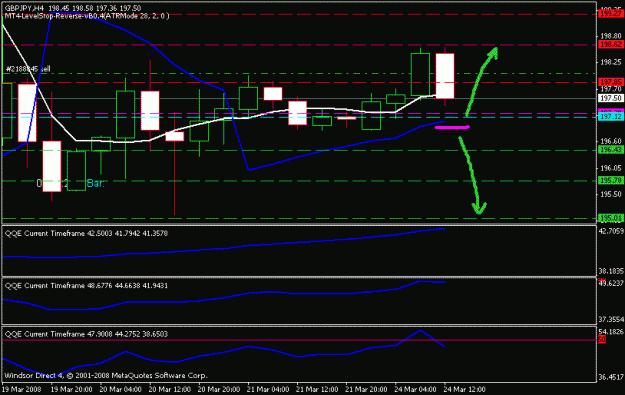Viewport: 625px width, 395px height.
Task: Select the green 195.01 price level tag
Action: pyautogui.click(x=611, y=218)
